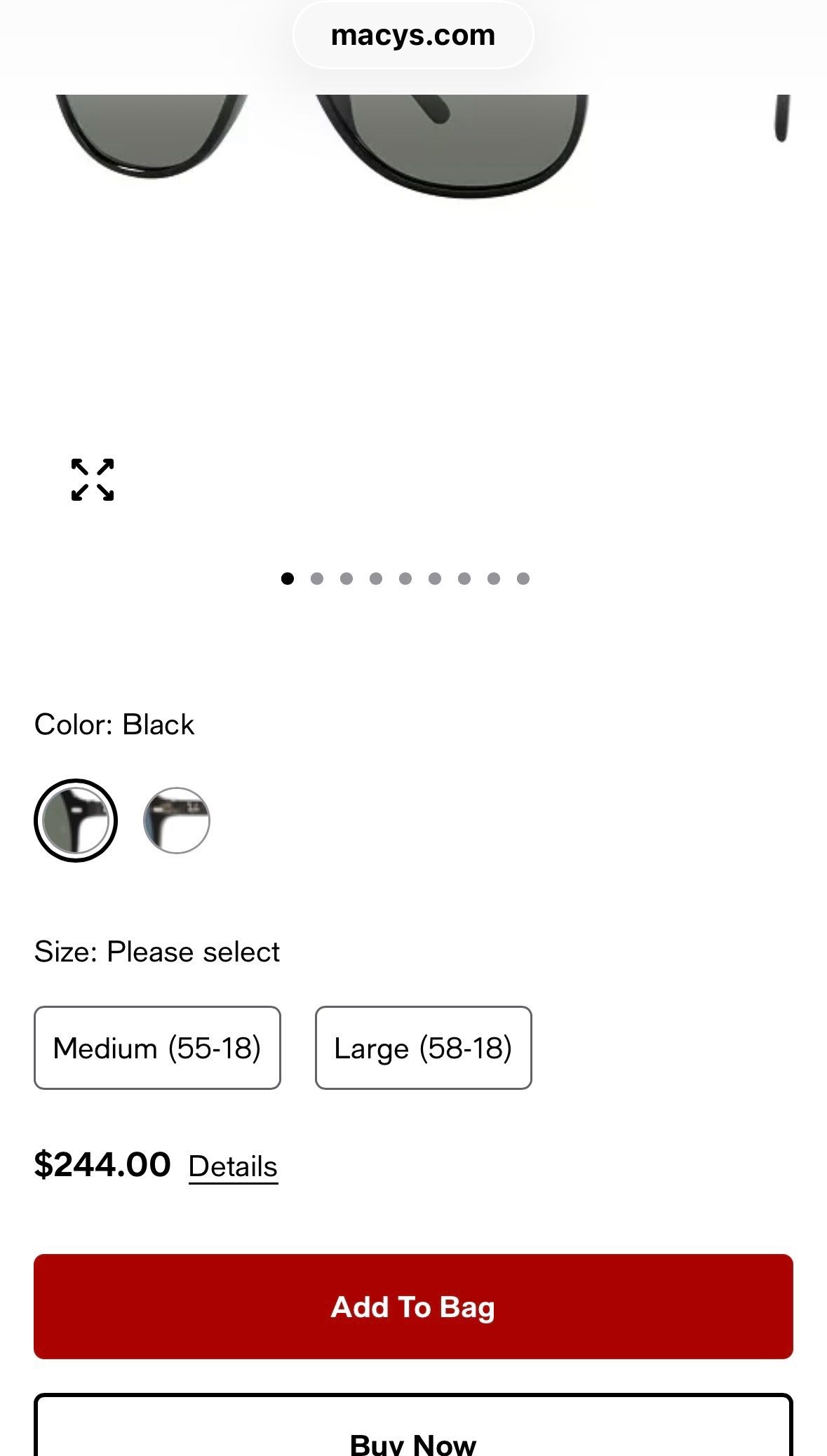
Task: Open the eighth image pagination dot
Action: click(494, 579)
